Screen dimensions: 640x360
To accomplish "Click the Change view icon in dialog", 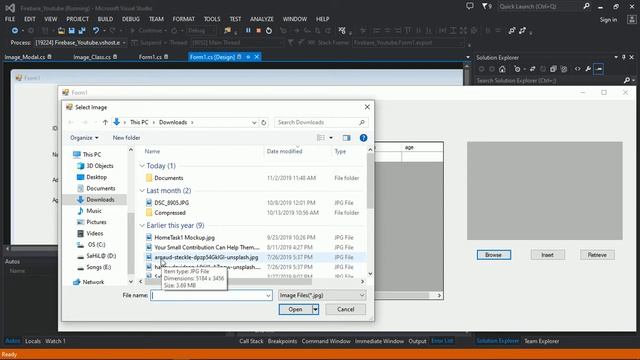I will pyautogui.click(x=321, y=138).
